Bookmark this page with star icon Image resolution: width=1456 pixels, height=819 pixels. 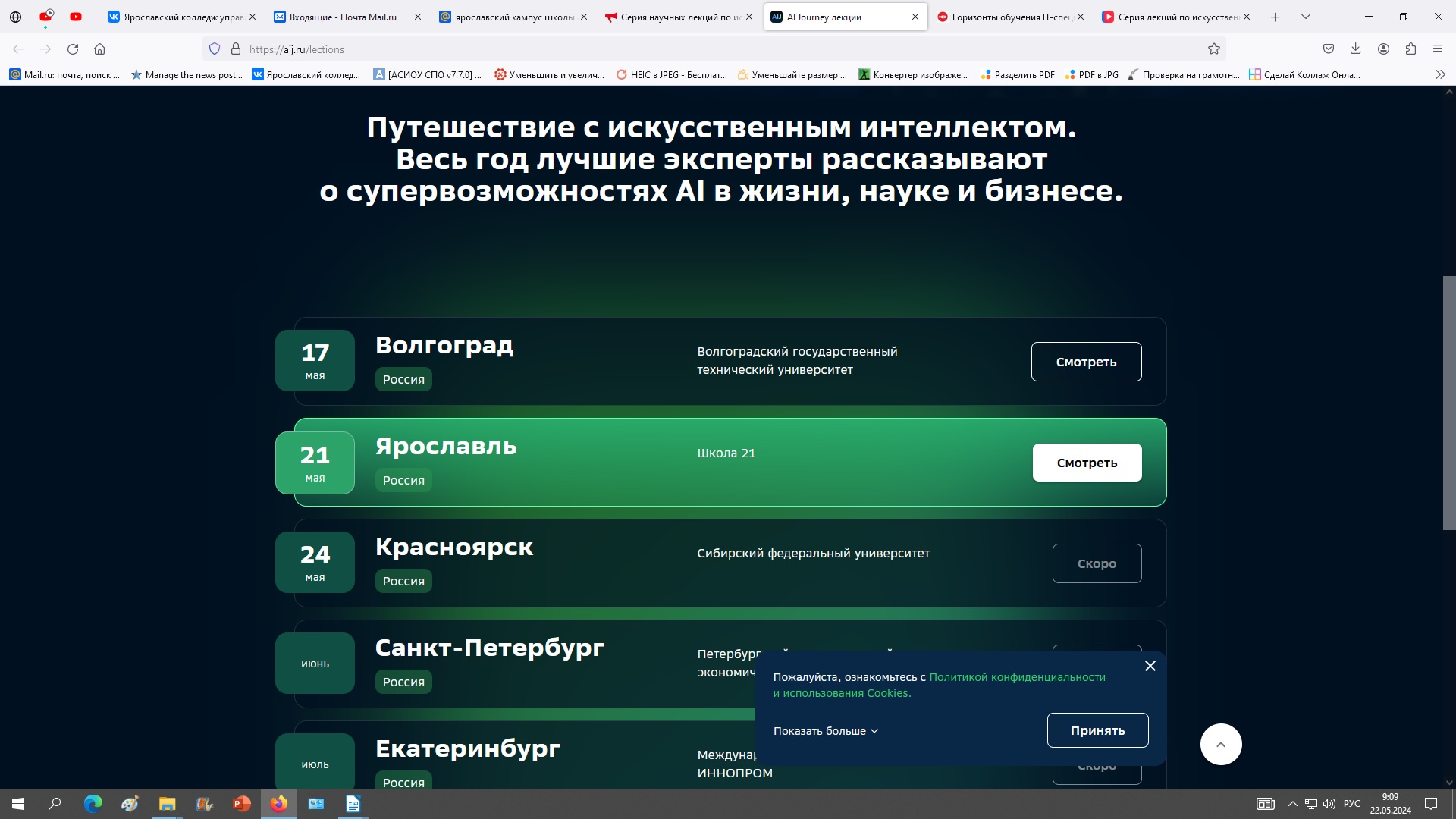pyautogui.click(x=1214, y=49)
